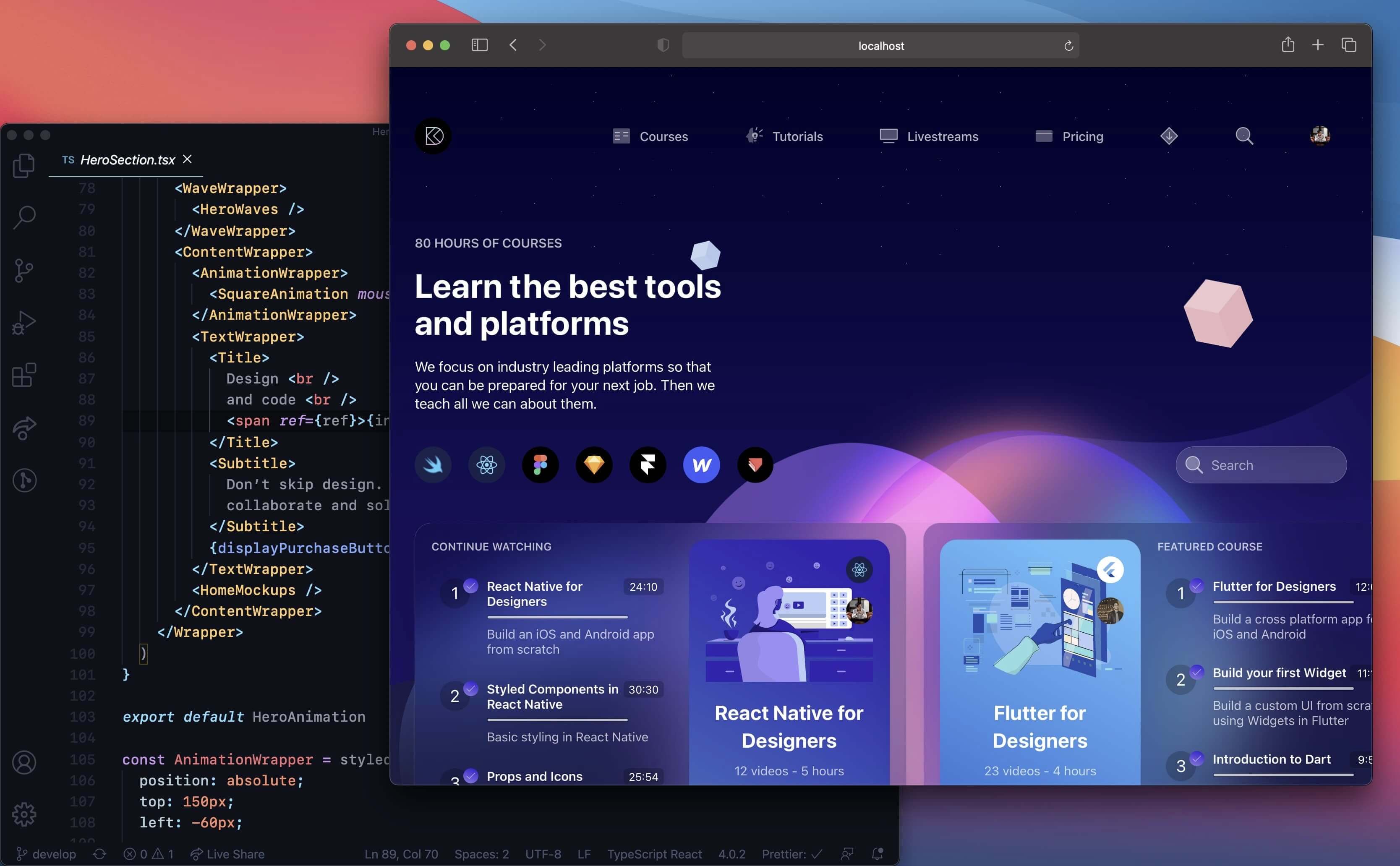Select the Webflow icon
This screenshot has width=1400, height=866.
700,464
